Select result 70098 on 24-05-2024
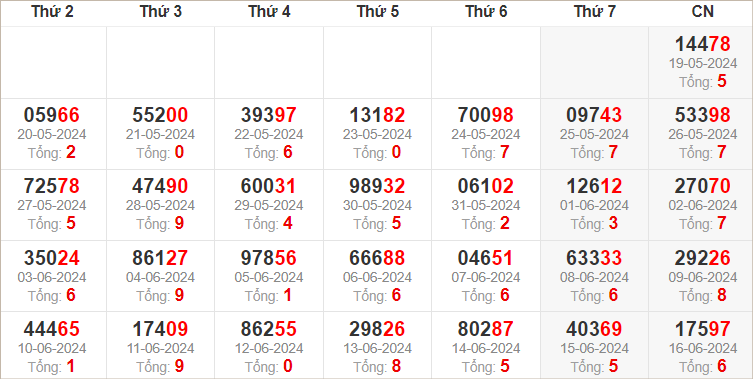 [486, 115]
